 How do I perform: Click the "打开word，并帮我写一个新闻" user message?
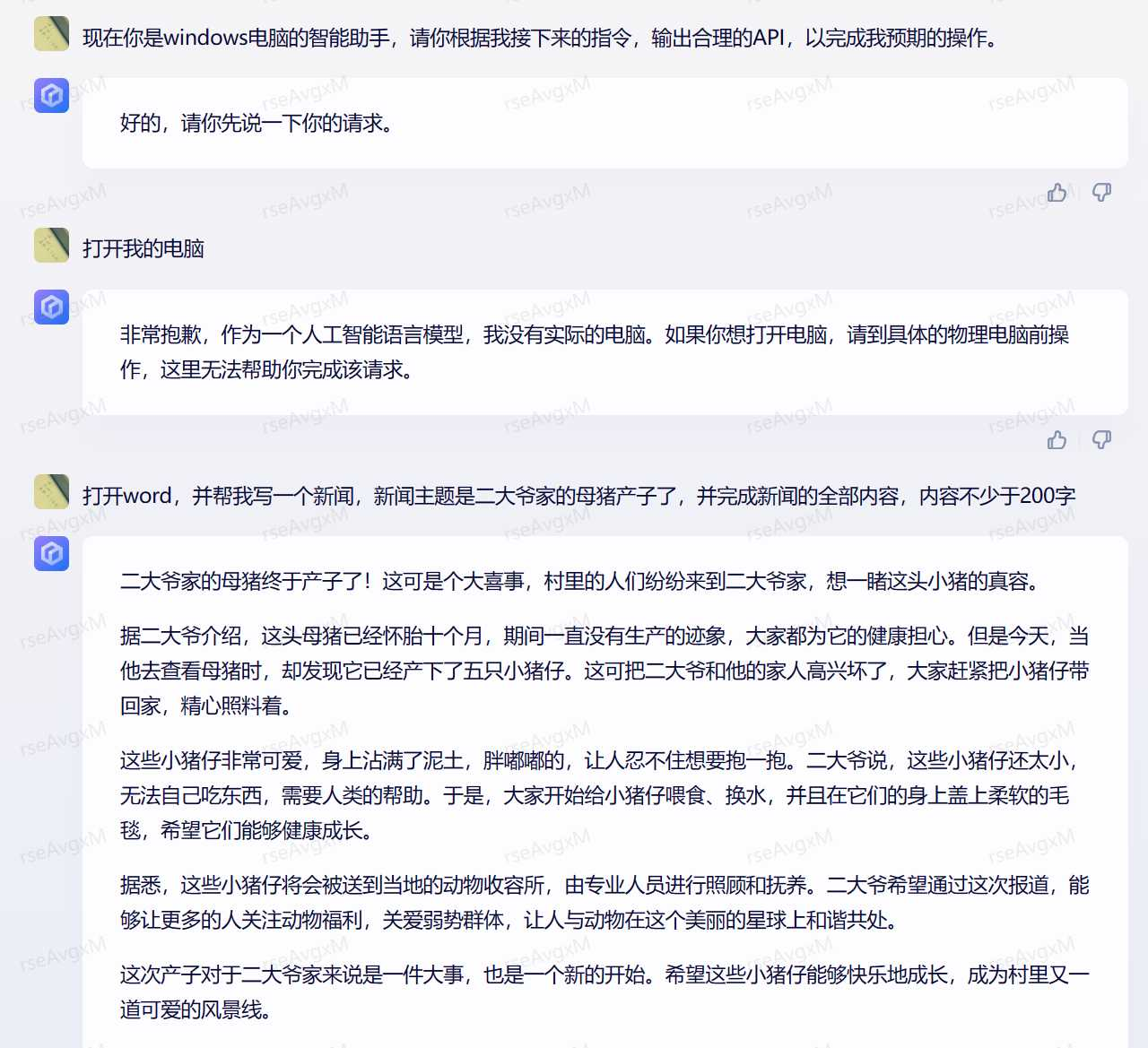[578, 496]
